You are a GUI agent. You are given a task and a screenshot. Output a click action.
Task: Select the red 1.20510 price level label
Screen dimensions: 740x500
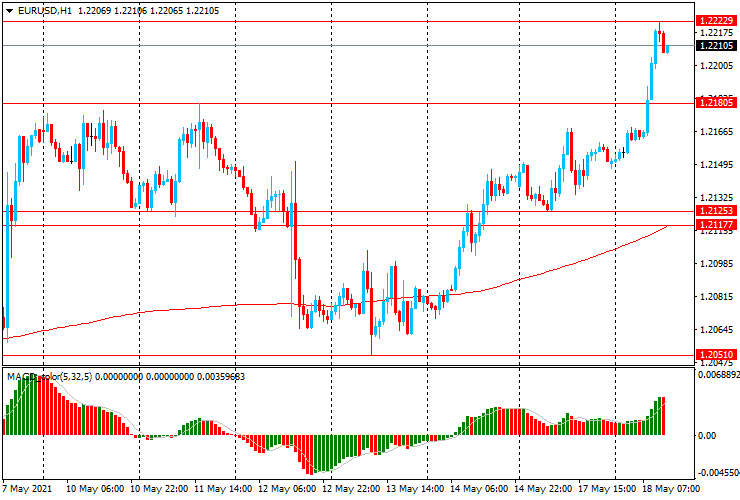coord(716,355)
